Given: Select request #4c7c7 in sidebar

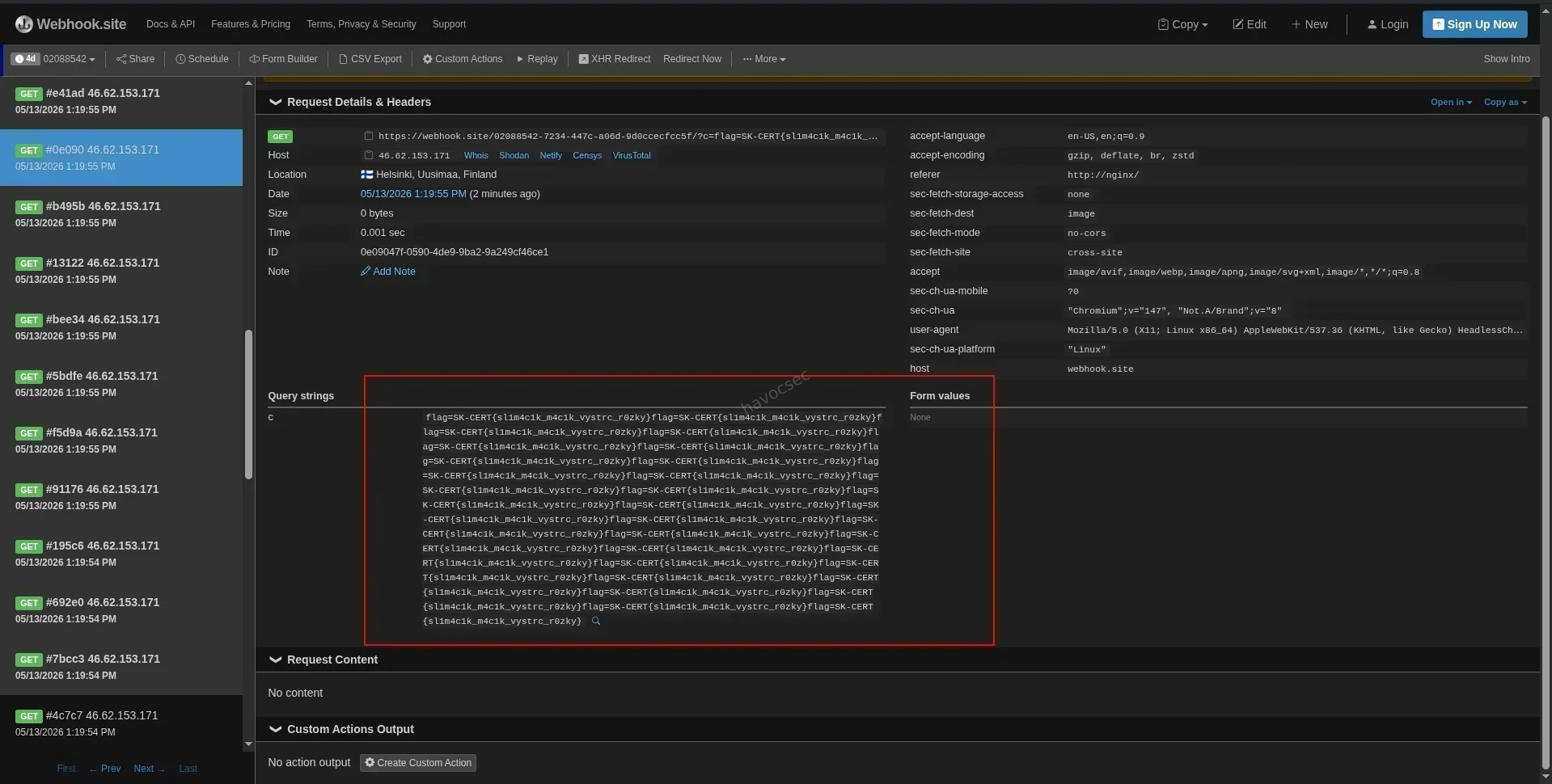Looking at the screenshot, I should coord(121,723).
